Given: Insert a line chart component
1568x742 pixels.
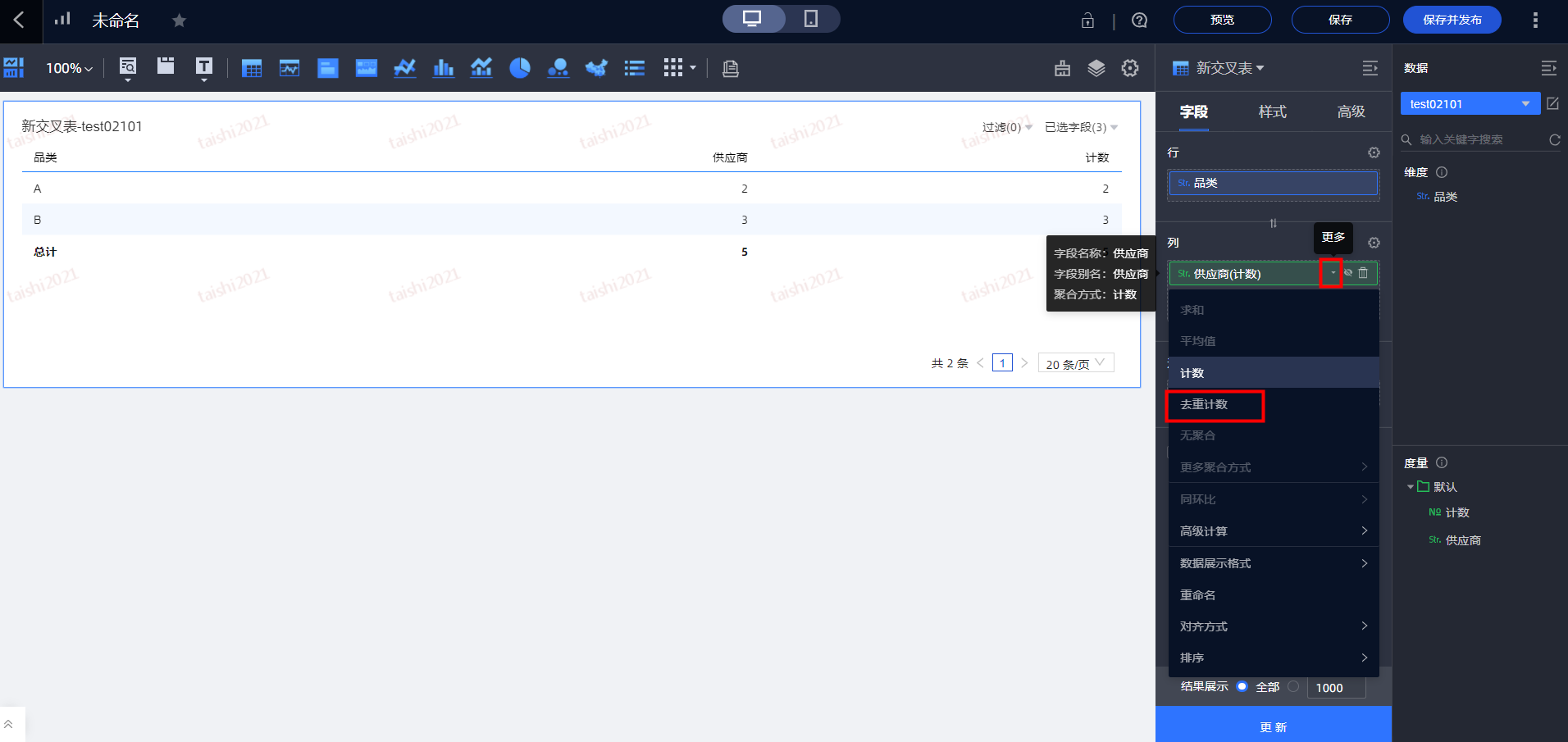Looking at the screenshot, I should (x=404, y=68).
